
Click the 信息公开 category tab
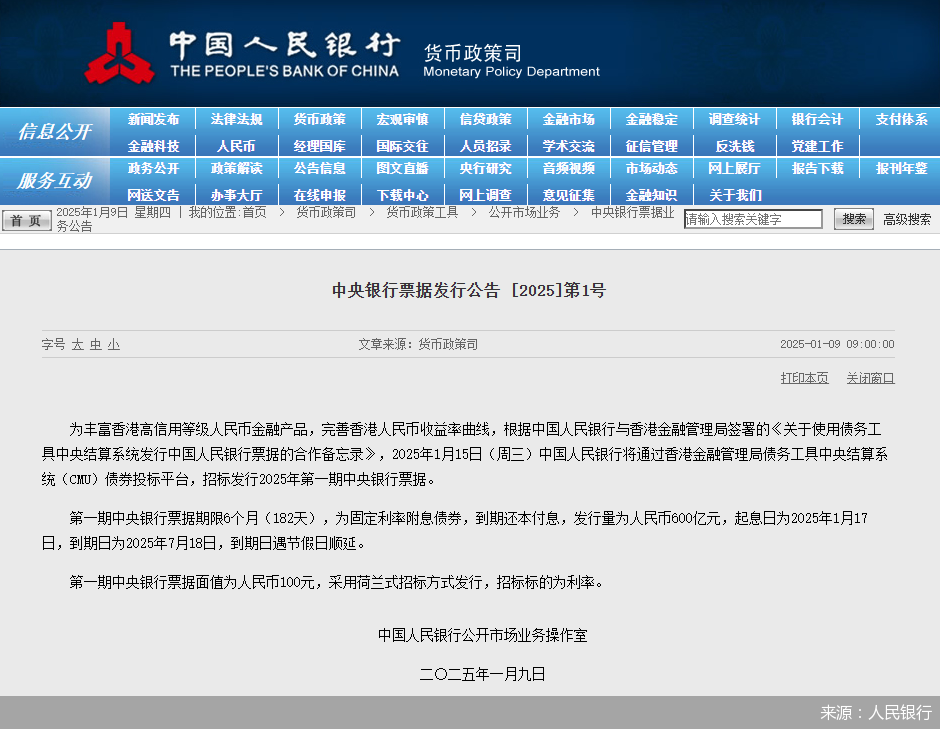(x=54, y=132)
